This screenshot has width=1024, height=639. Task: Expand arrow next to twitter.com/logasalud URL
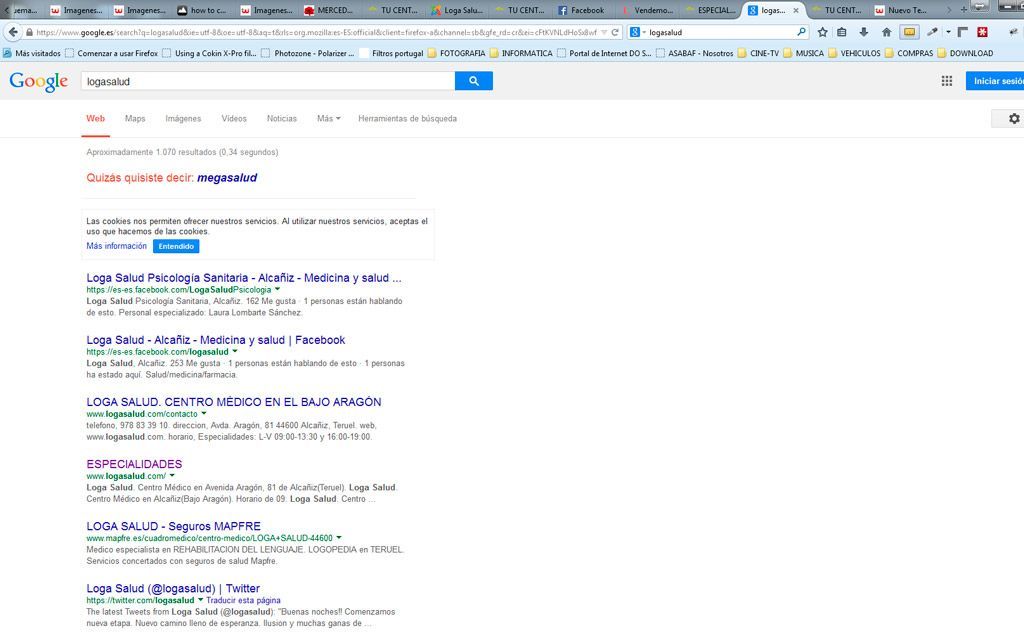coord(200,599)
